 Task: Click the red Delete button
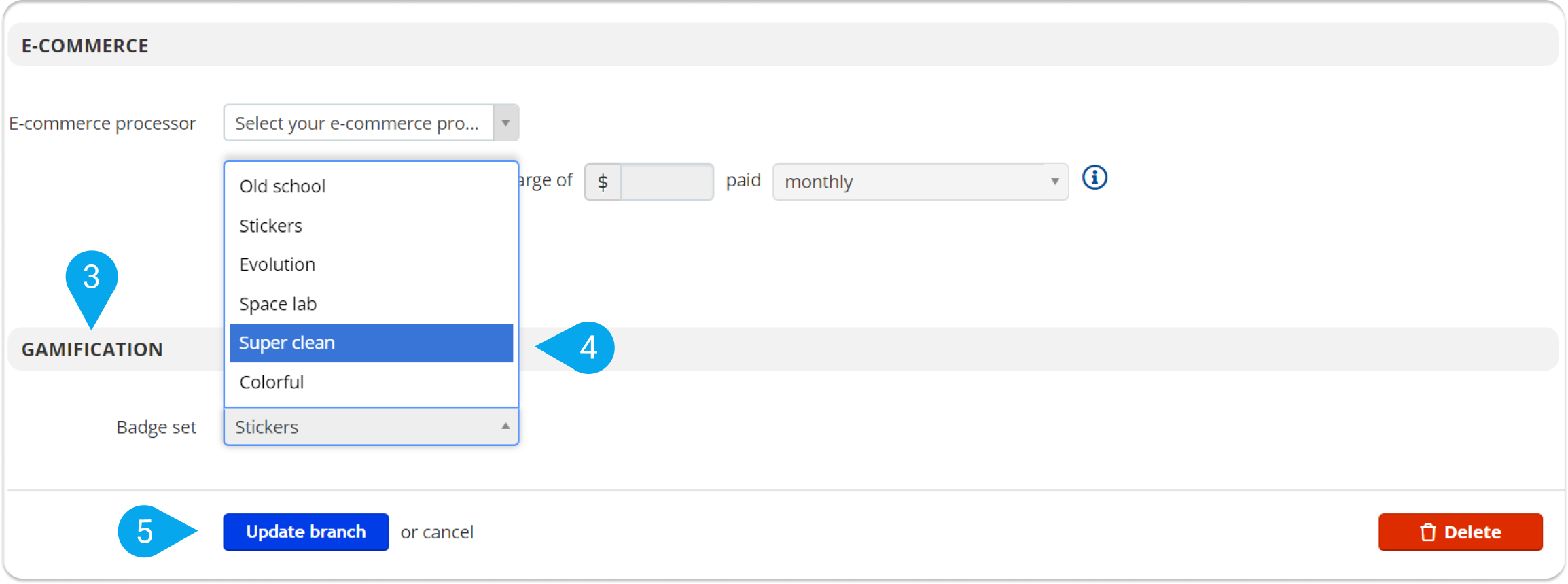click(x=1460, y=532)
